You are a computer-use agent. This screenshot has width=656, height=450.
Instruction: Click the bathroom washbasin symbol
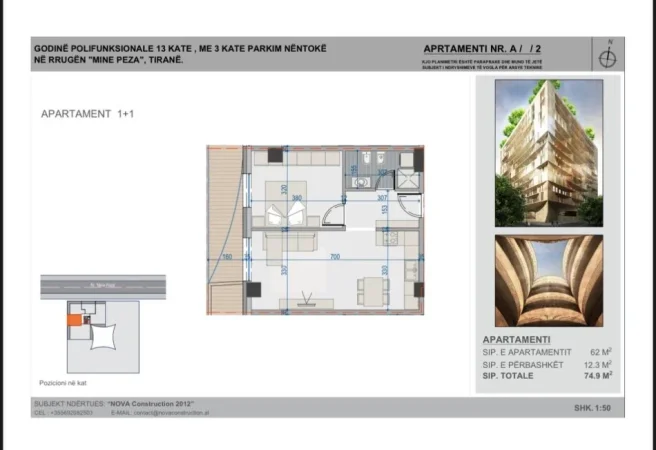pos(361,182)
